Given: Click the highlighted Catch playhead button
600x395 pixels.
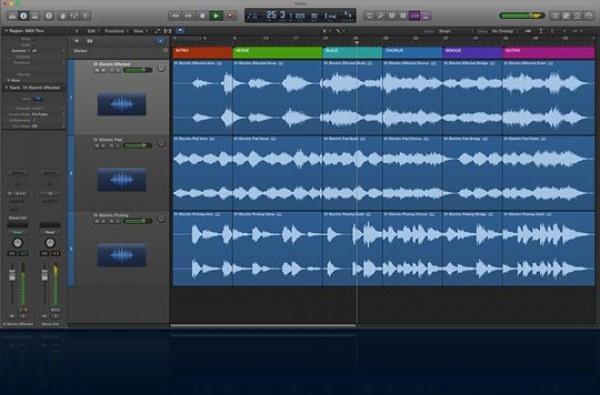Looking at the screenshot, I should 180,31.
